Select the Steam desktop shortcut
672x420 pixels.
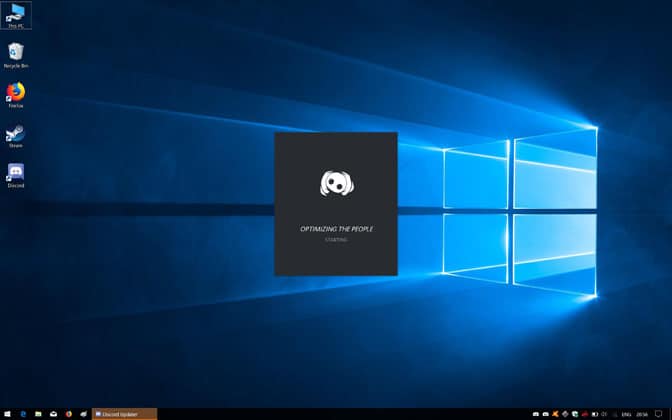16,136
